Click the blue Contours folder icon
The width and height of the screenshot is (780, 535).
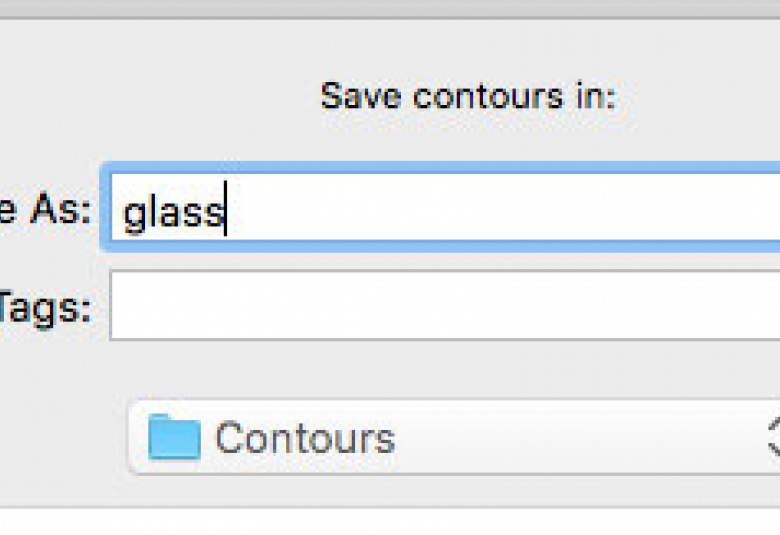click(x=175, y=437)
